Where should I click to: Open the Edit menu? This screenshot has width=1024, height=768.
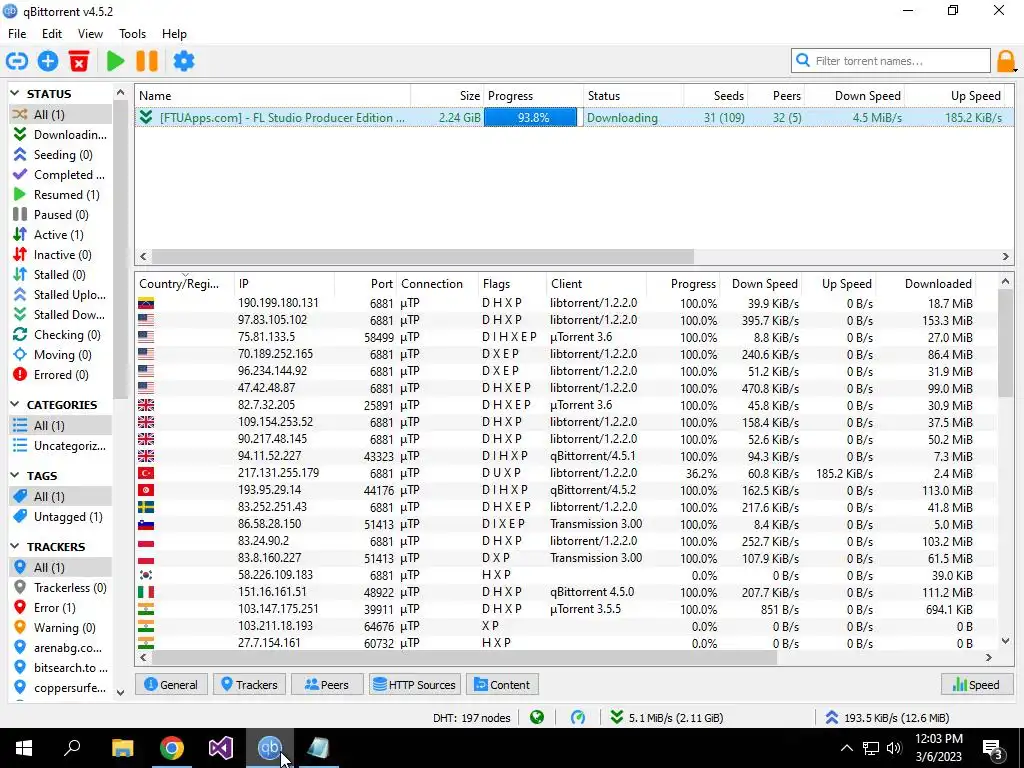pos(52,34)
